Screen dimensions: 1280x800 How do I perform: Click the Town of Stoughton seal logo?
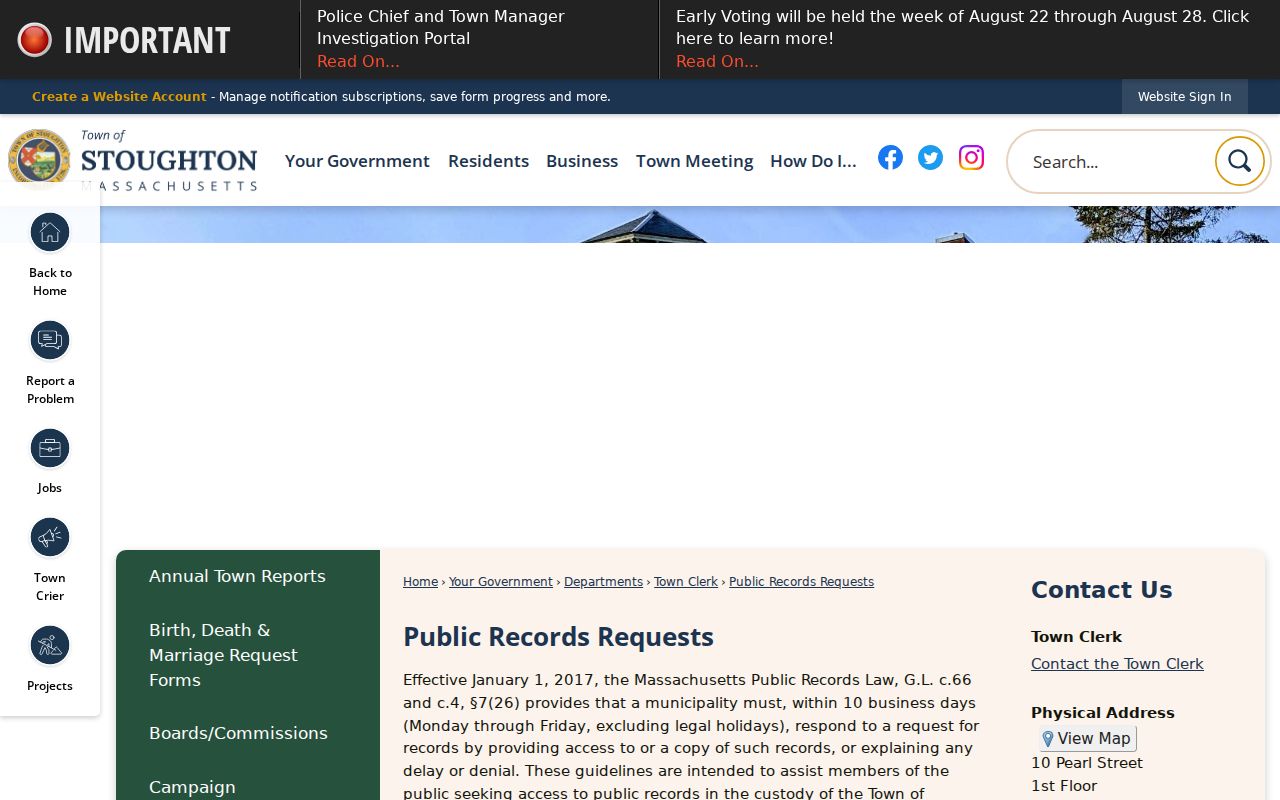click(39, 159)
